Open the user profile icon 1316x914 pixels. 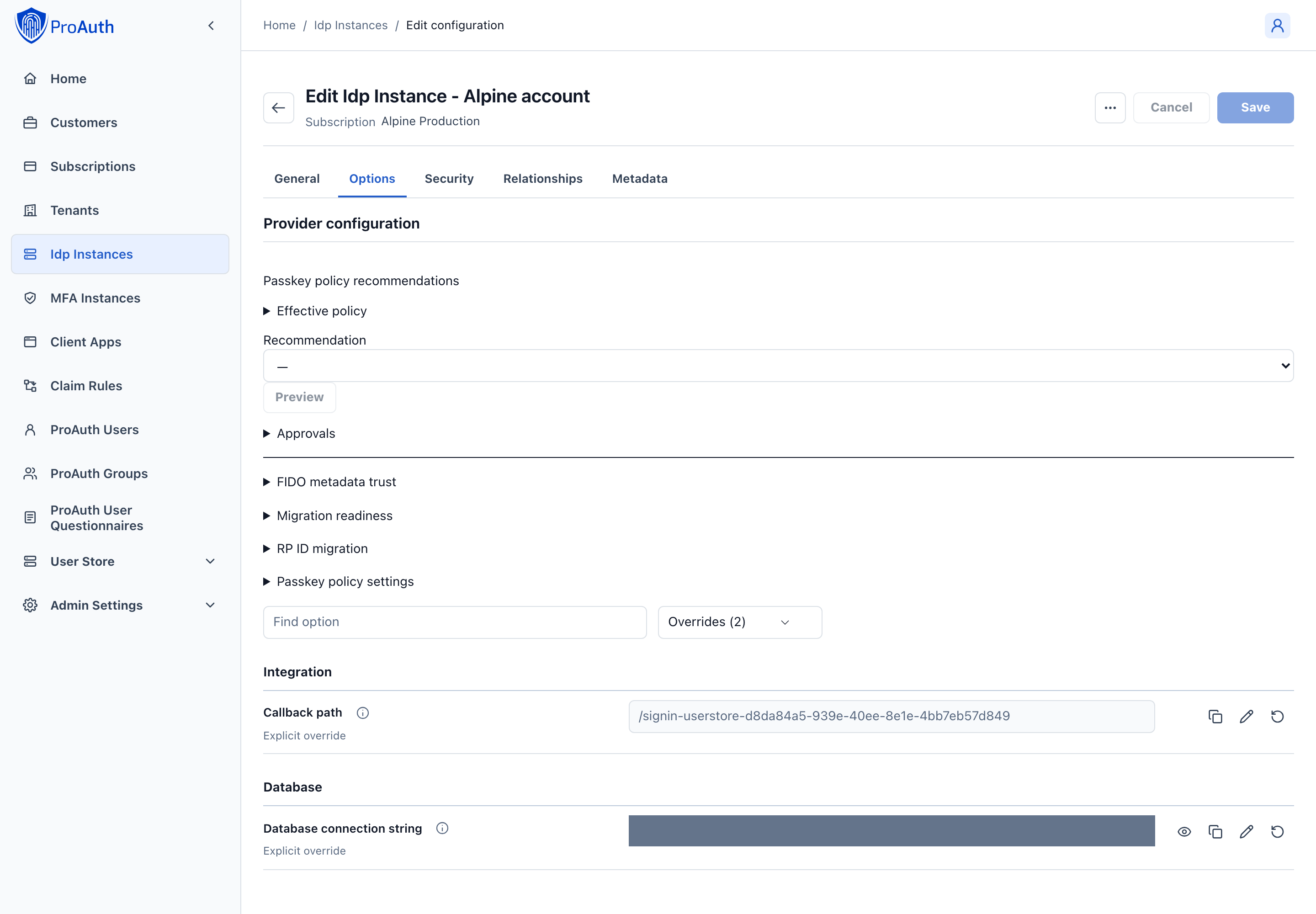1277,26
